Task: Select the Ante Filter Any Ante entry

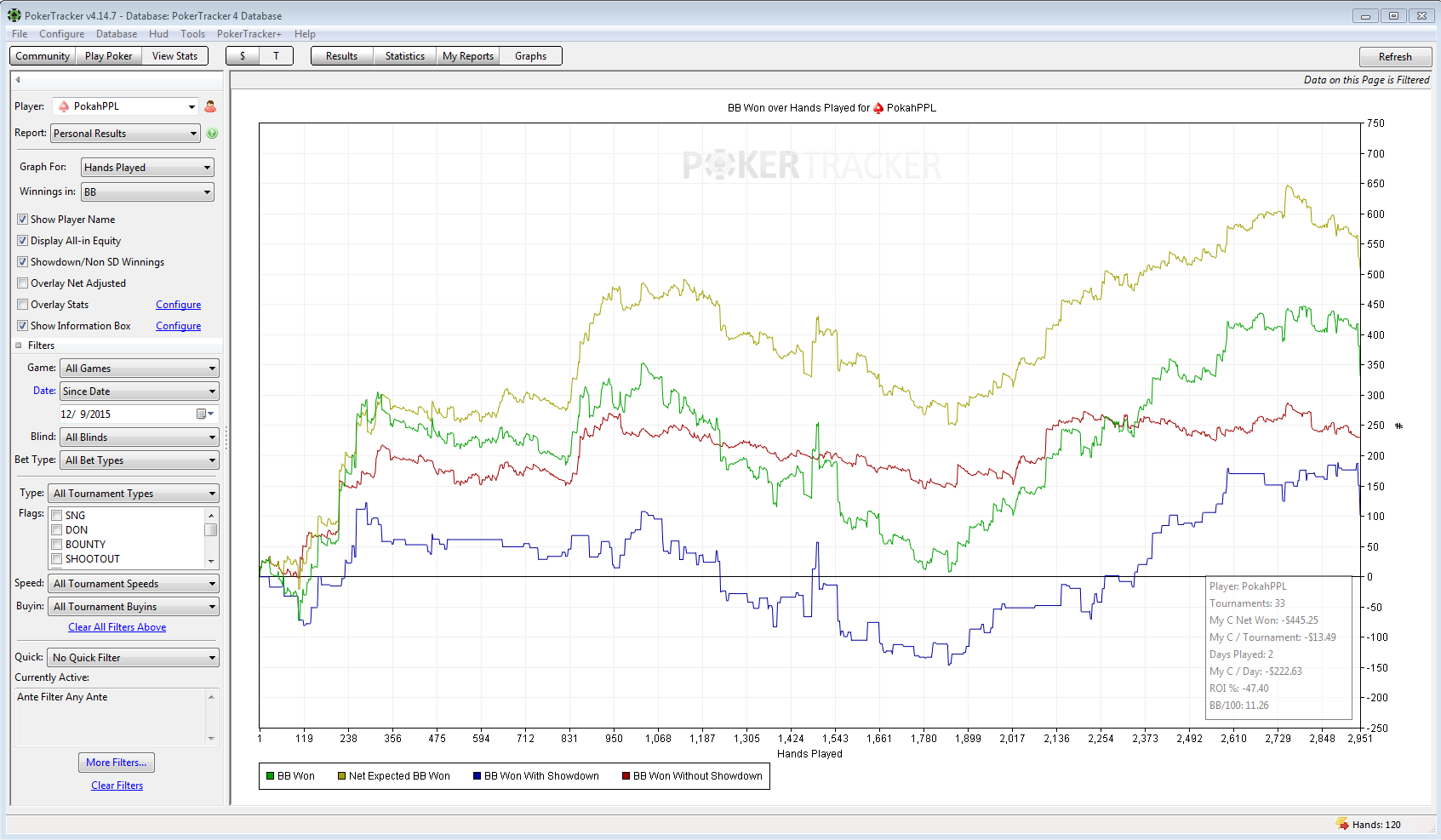Action: coord(62,697)
